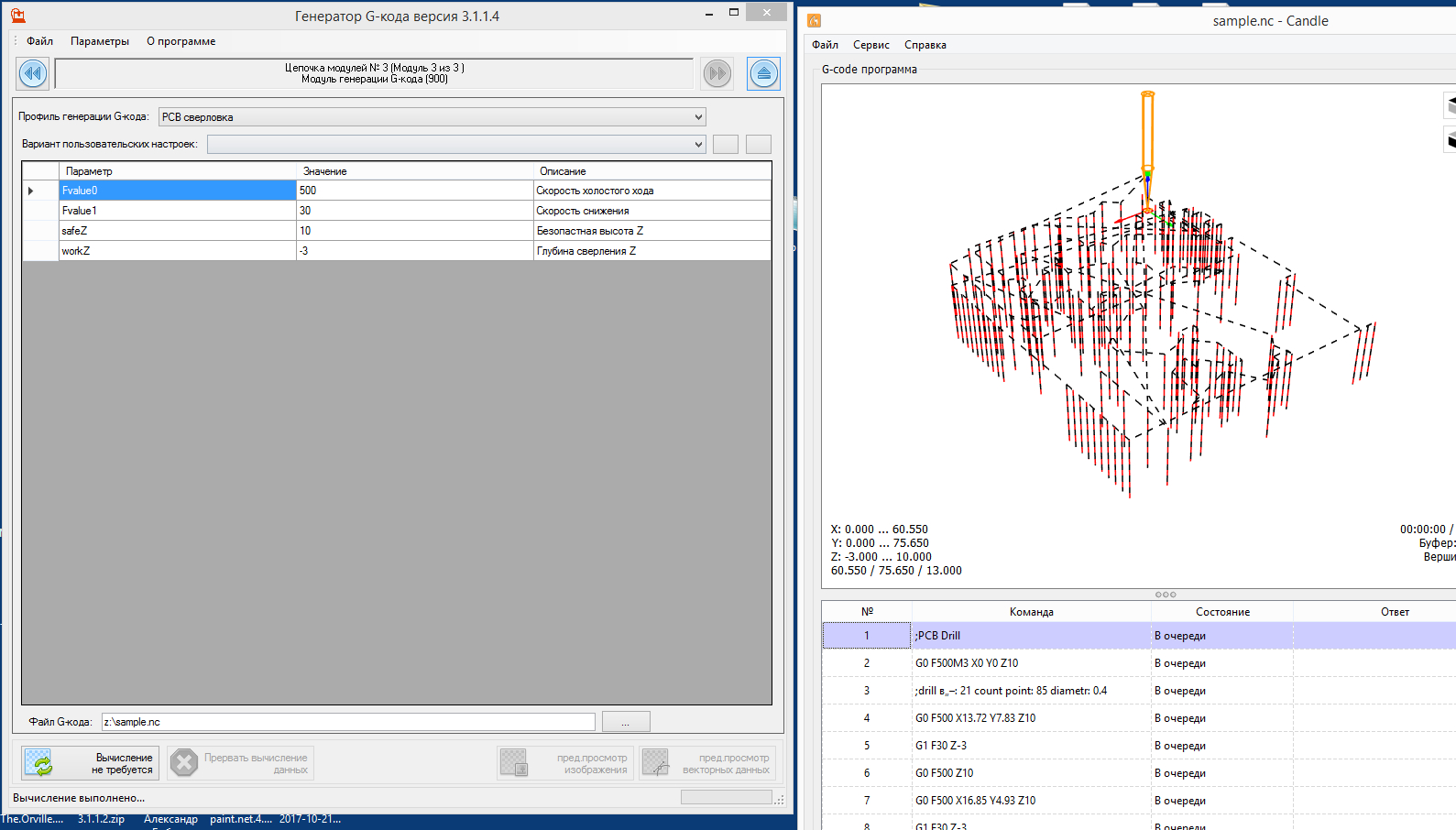
Task: Click пред.просмотр изображения button
Action: point(565,763)
